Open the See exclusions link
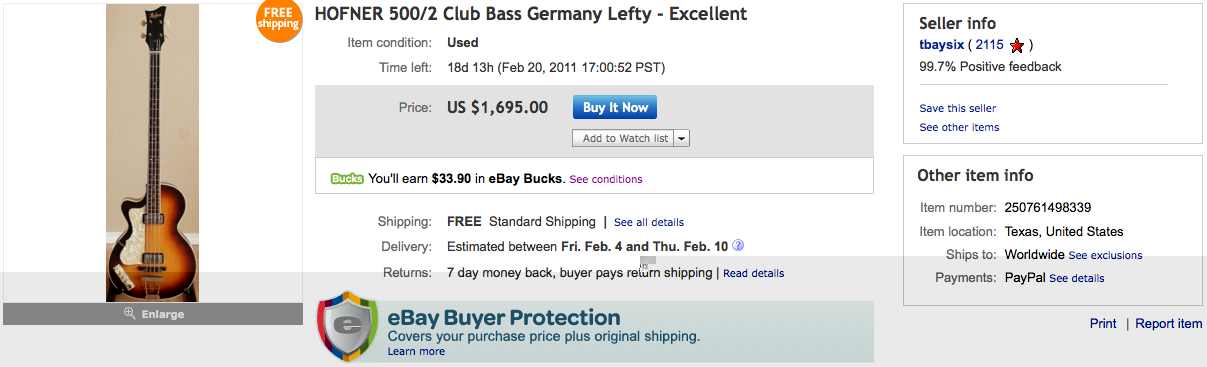1207x367 pixels. [x=1105, y=255]
